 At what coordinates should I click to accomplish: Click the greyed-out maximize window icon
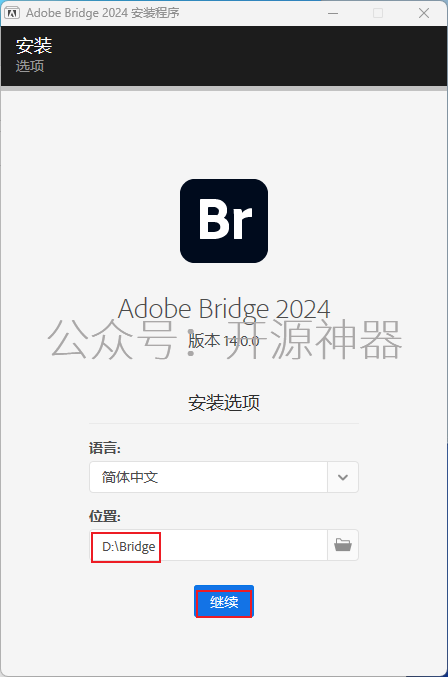378,13
